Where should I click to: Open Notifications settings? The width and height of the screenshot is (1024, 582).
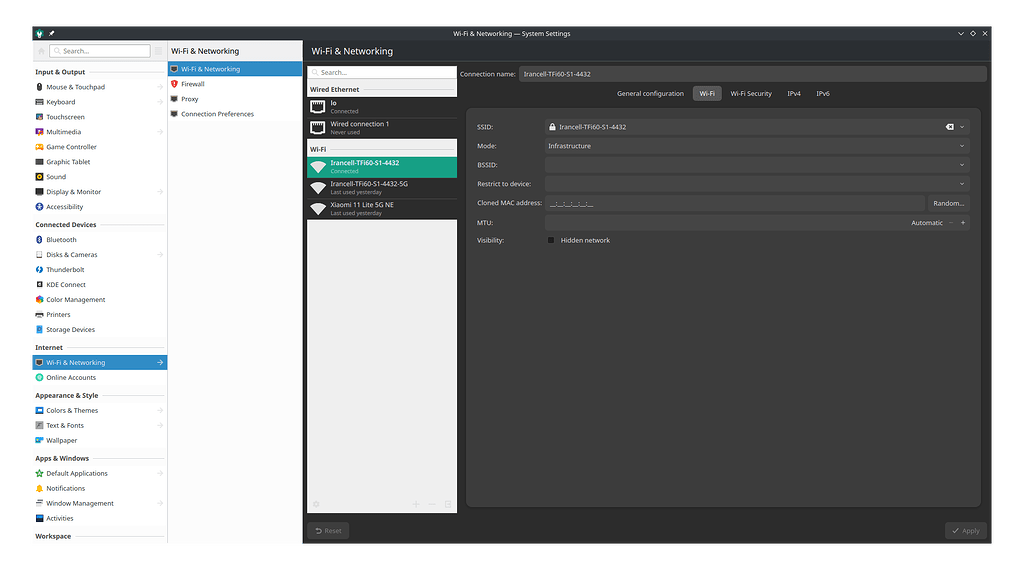click(99, 489)
